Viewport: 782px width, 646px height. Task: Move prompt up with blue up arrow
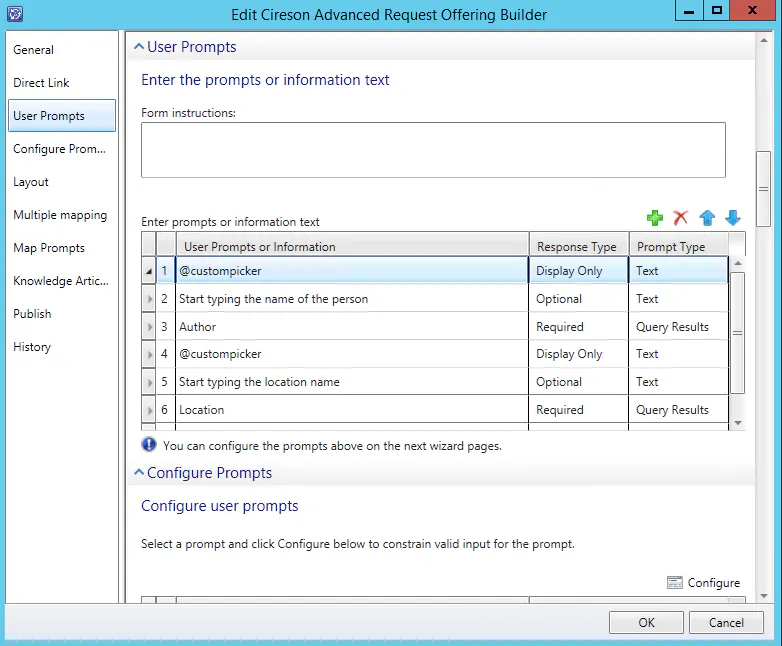click(x=707, y=218)
